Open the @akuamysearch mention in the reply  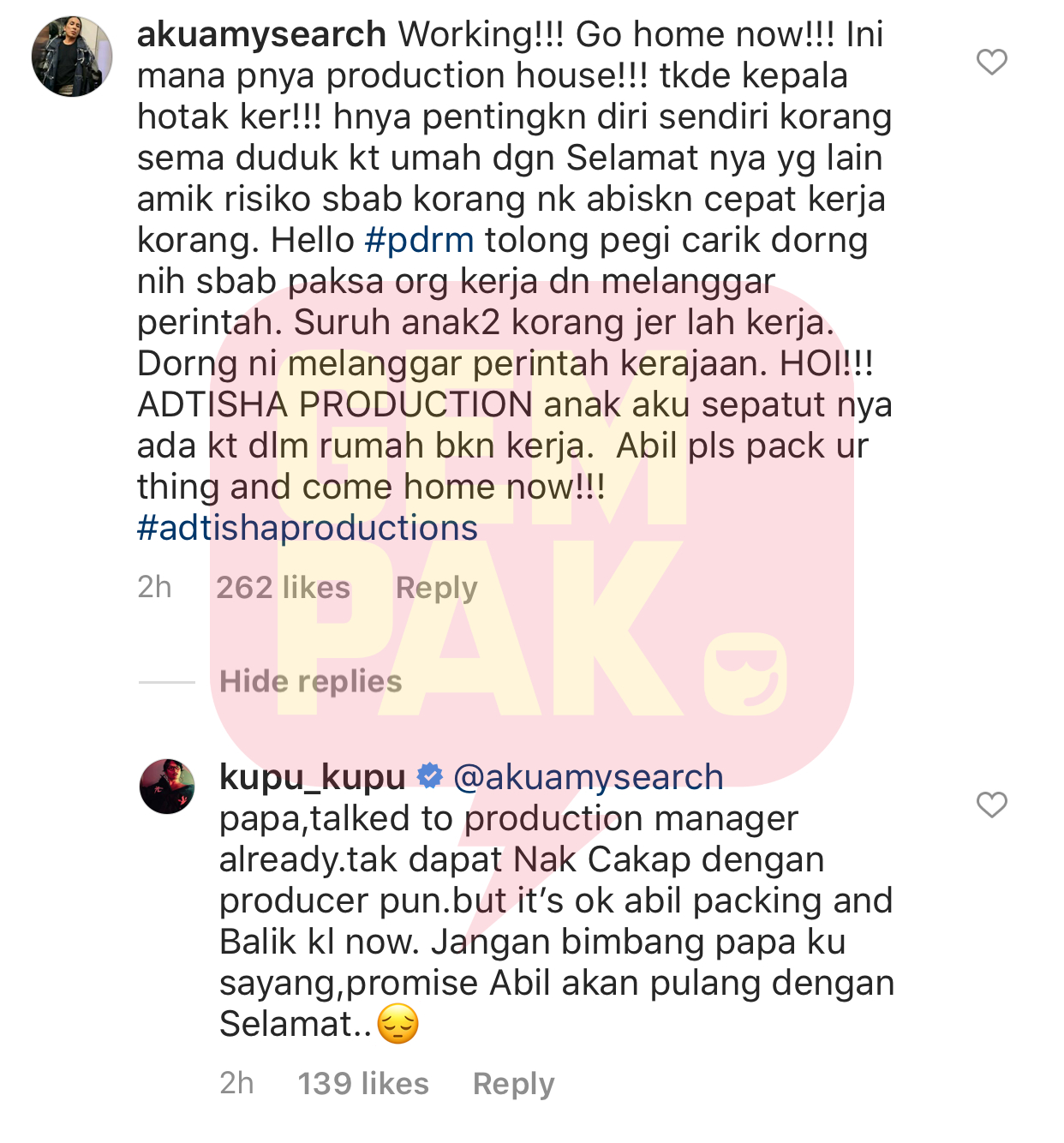pyautogui.click(x=588, y=777)
